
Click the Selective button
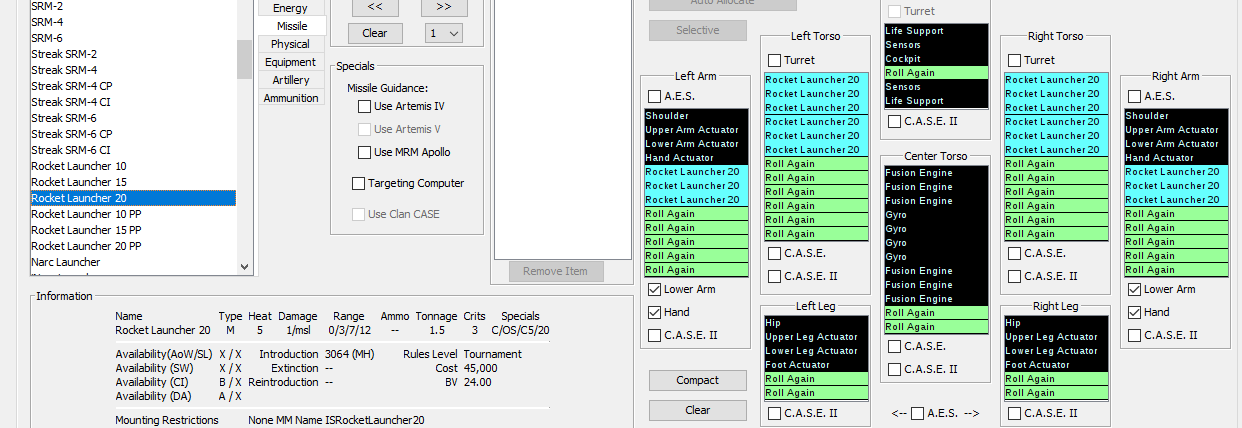[x=698, y=30]
